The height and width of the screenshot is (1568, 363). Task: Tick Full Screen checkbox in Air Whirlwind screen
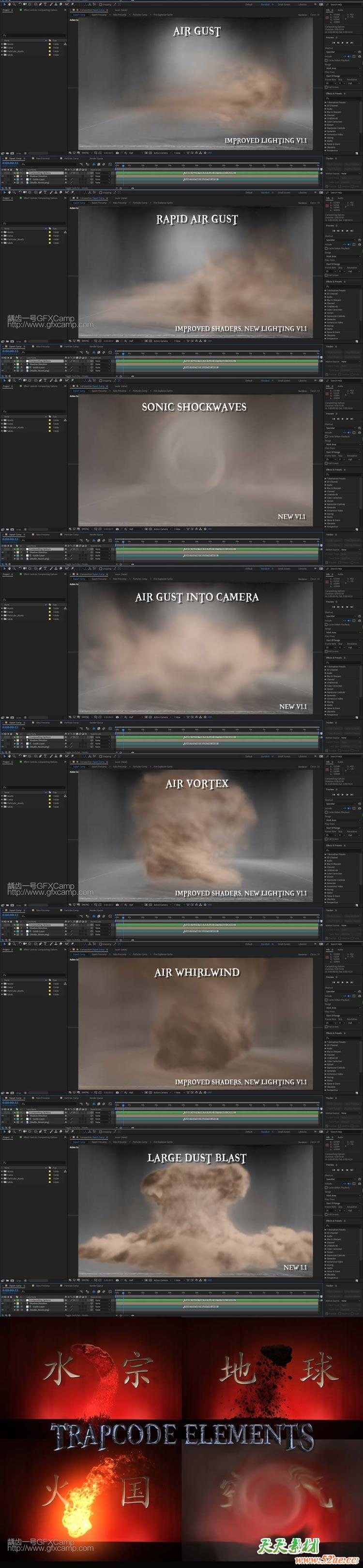(326, 1026)
